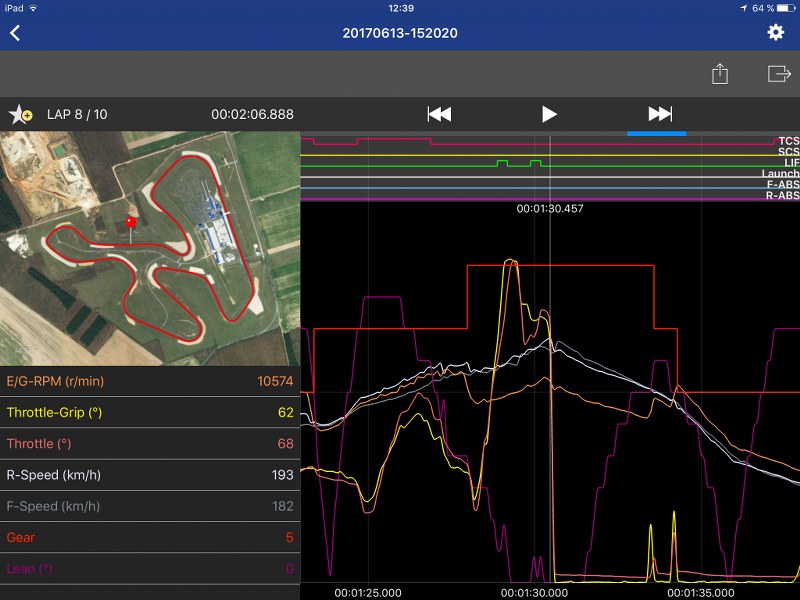Tap the blue timeline position indicator bar
The image size is (800, 600).
point(657,134)
